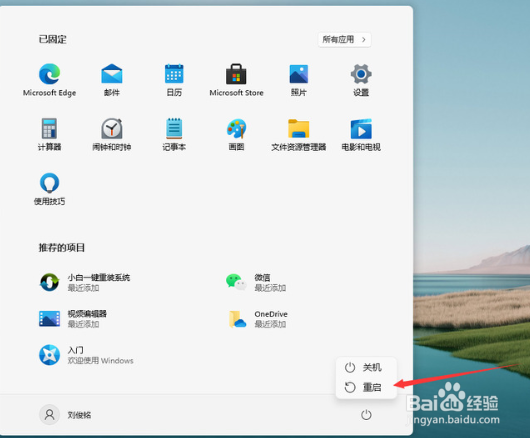Open the 日历 calendar app
This screenshot has width=530, height=438.
click(174, 80)
